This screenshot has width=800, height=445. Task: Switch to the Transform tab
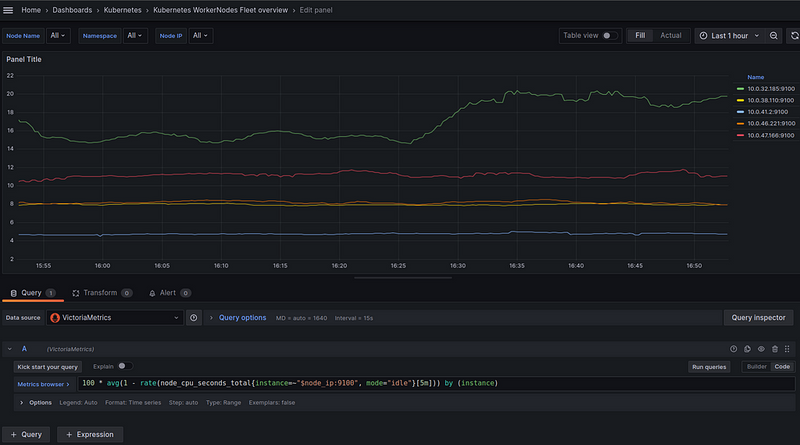[x=102, y=293]
